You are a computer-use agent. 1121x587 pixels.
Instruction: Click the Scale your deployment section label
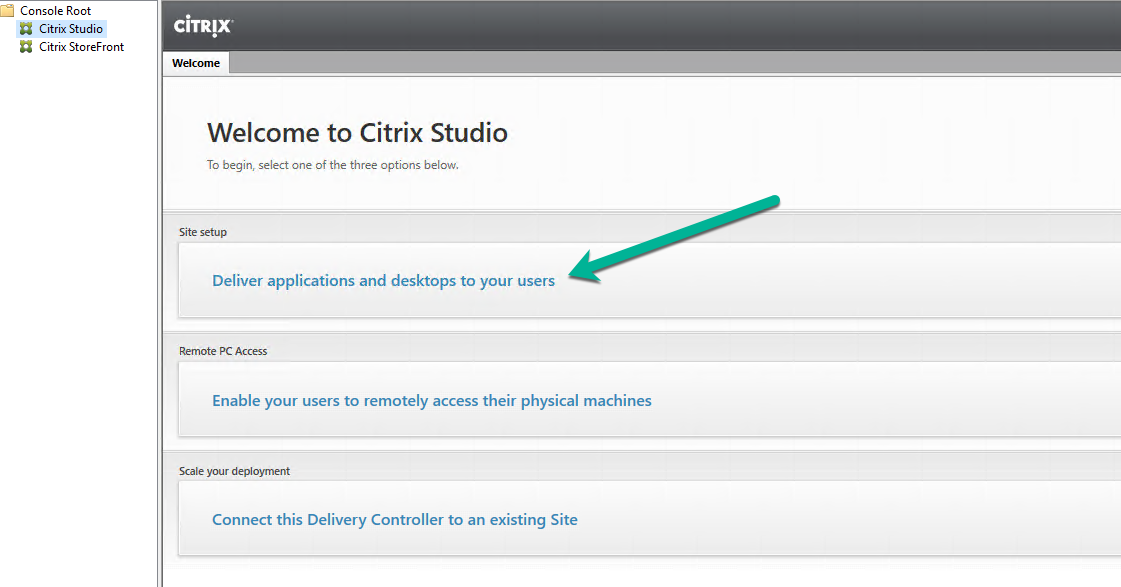pos(234,471)
